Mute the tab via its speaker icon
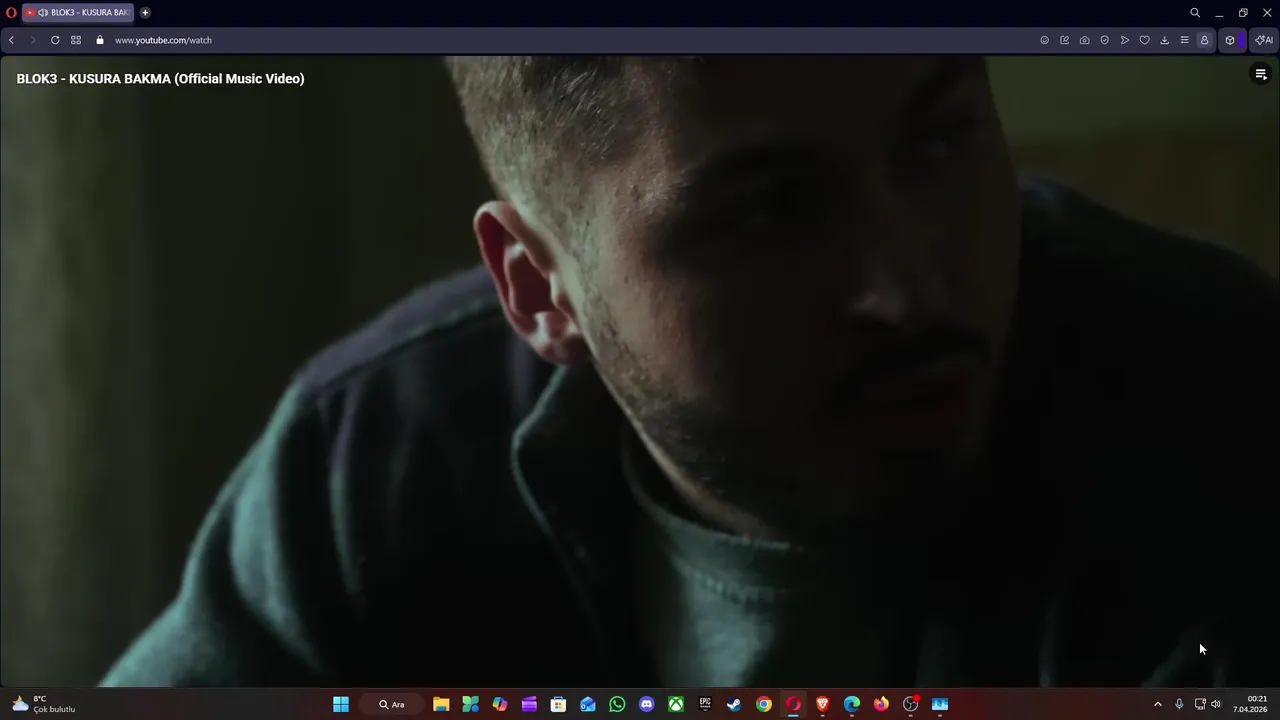The image size is (1280, 720). (x=43, y=13)
